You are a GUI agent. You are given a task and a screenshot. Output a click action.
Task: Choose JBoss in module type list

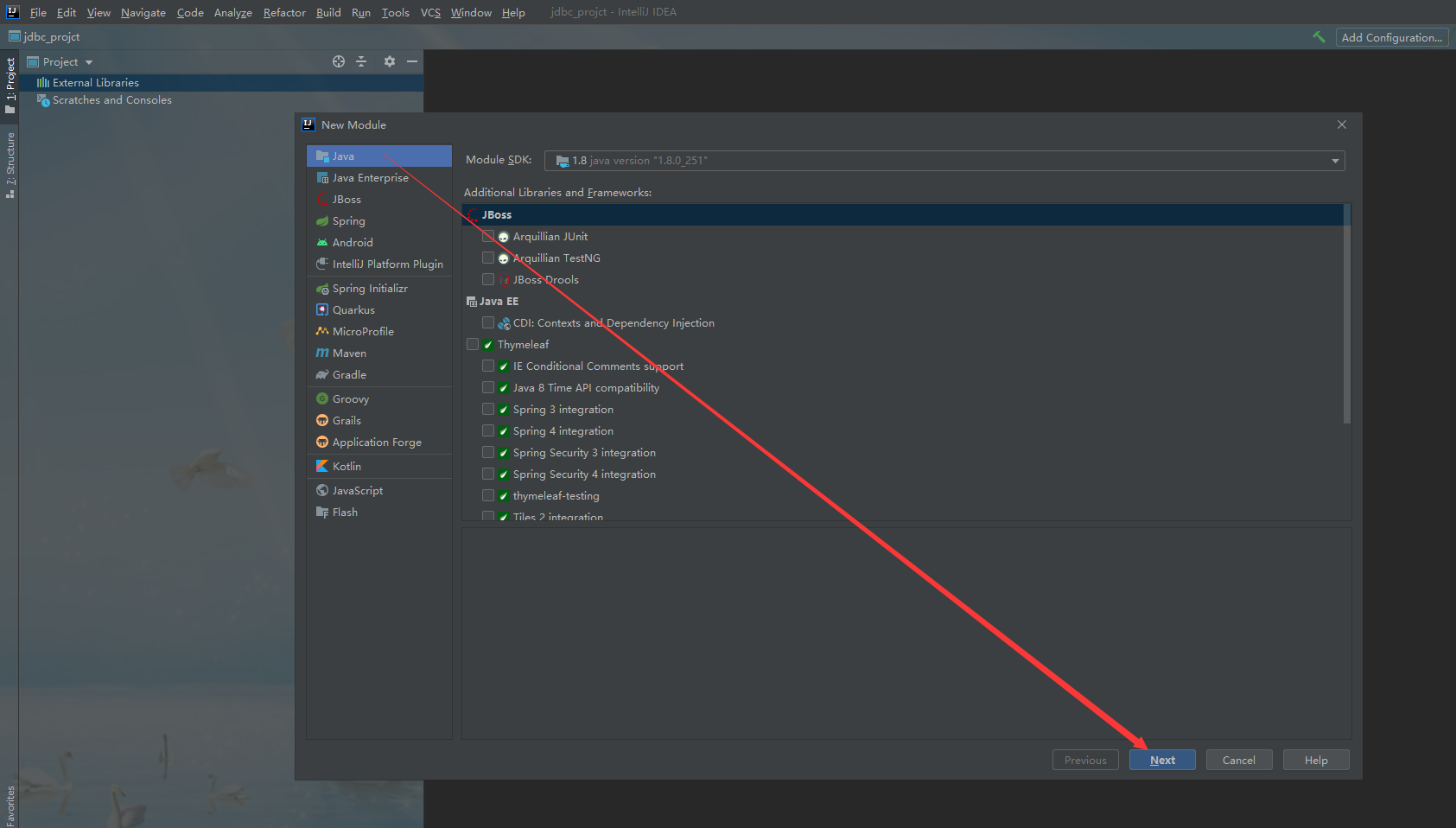[x=379, y=200]
